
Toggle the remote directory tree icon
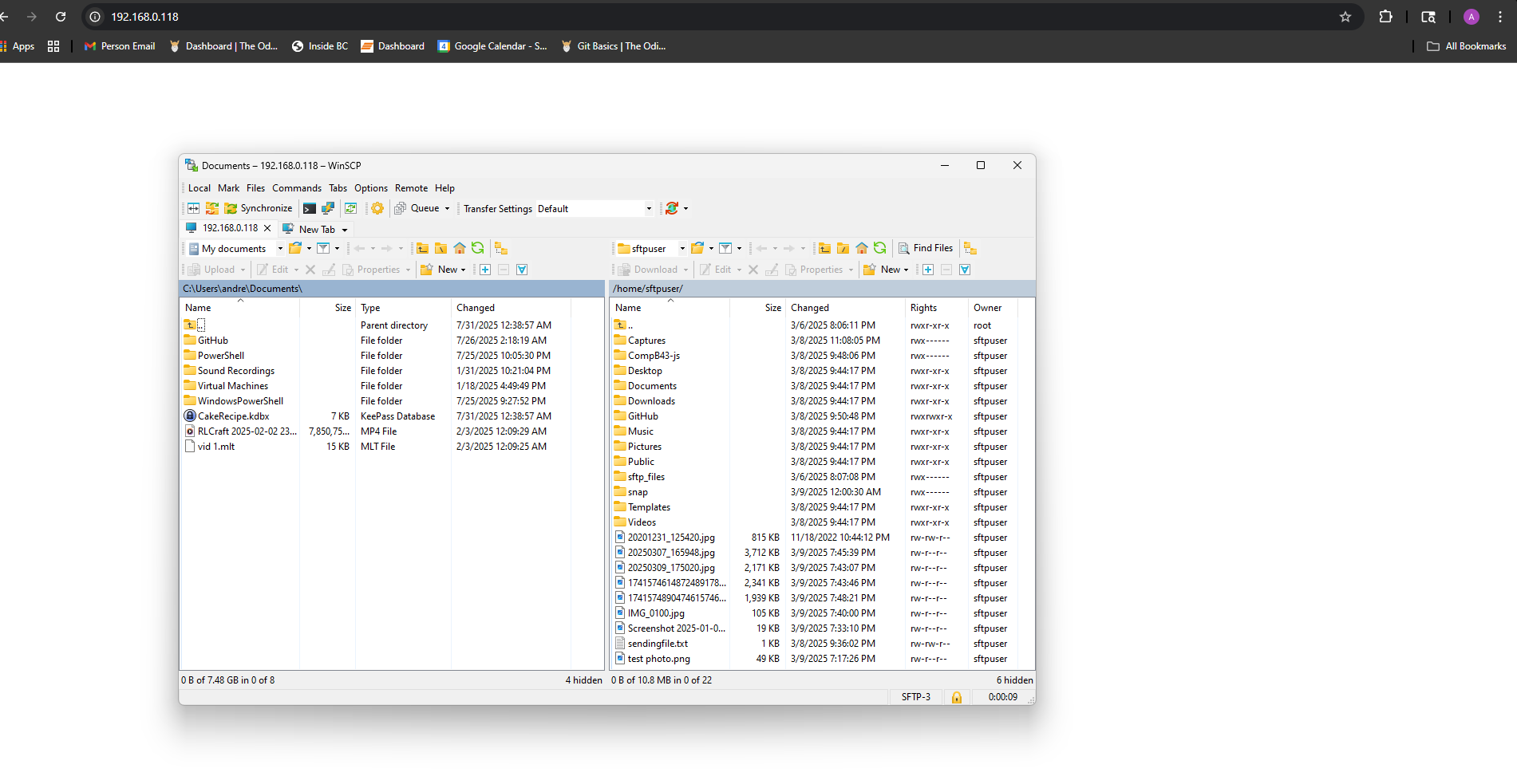click(970, 248)
